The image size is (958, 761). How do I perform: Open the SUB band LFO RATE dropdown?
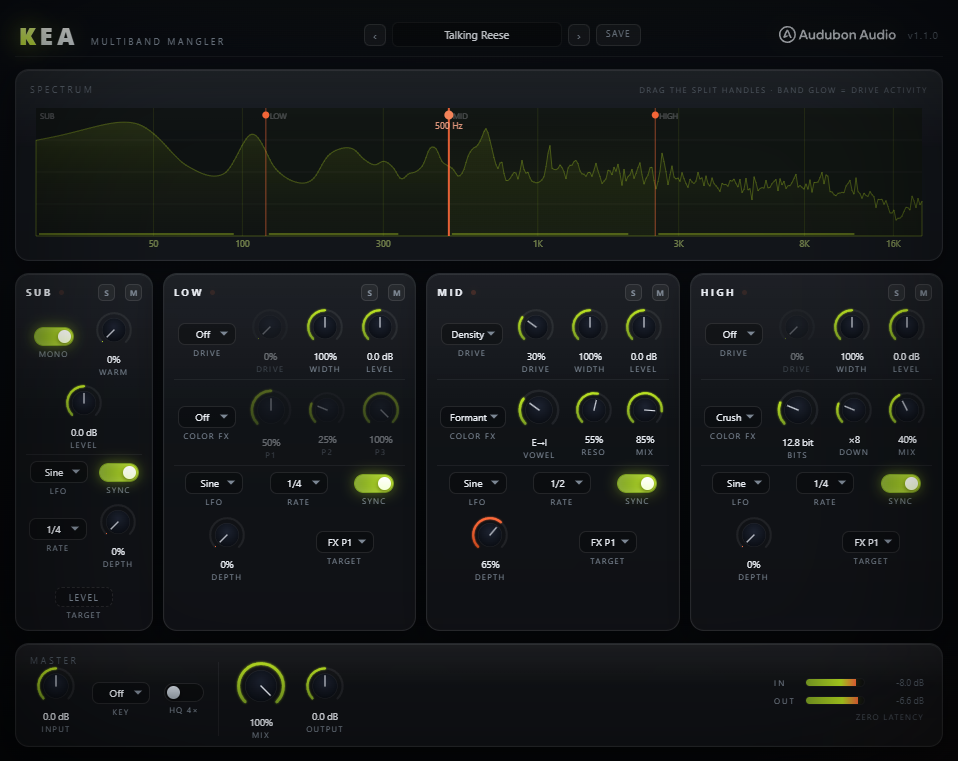58,529
